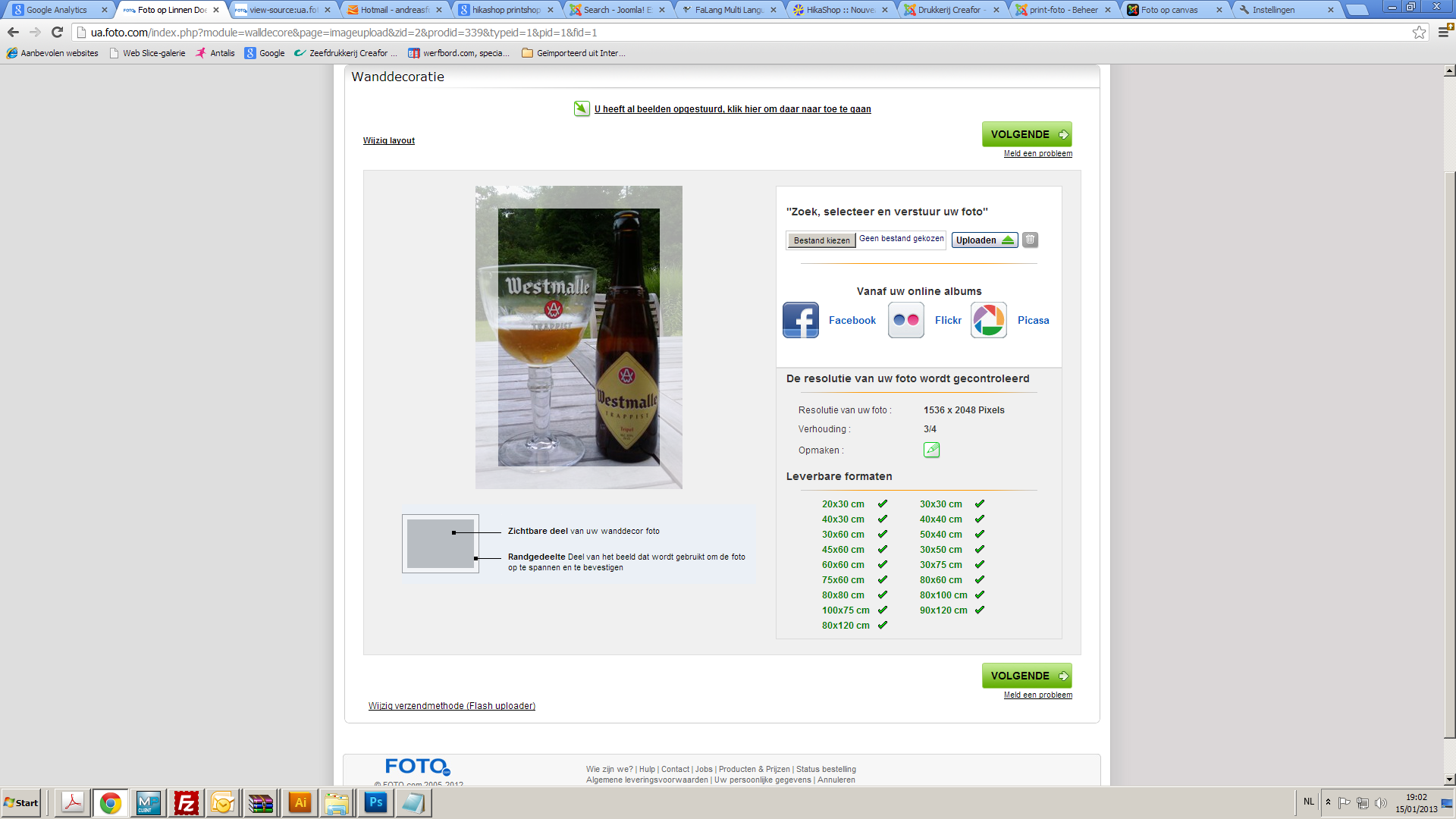Open Chrome's settings menu button

pyautogui.click(x=1444, y=32)
